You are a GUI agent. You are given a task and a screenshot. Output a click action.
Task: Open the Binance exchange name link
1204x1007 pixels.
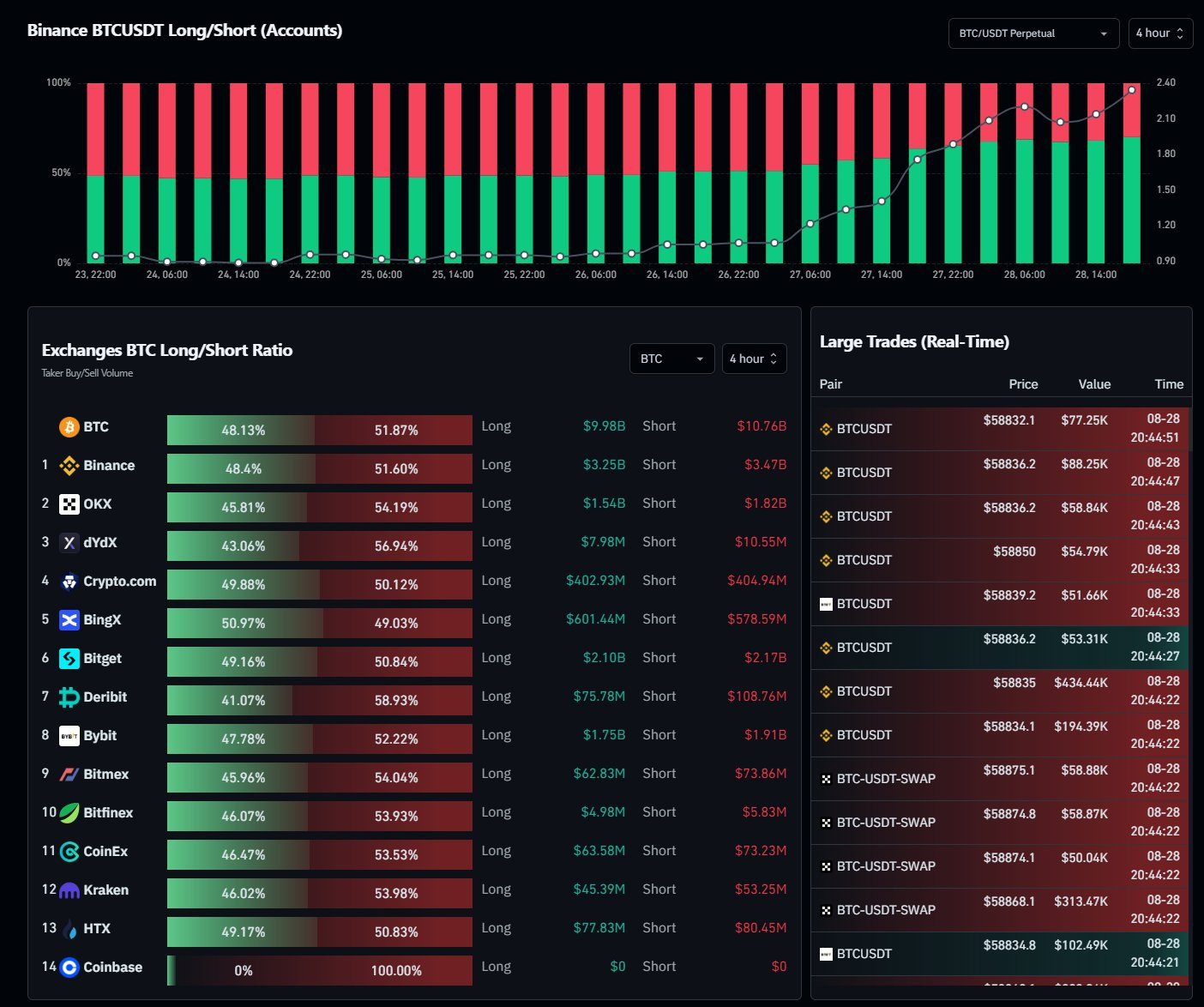pyautogui.click(x=109, y=466)
